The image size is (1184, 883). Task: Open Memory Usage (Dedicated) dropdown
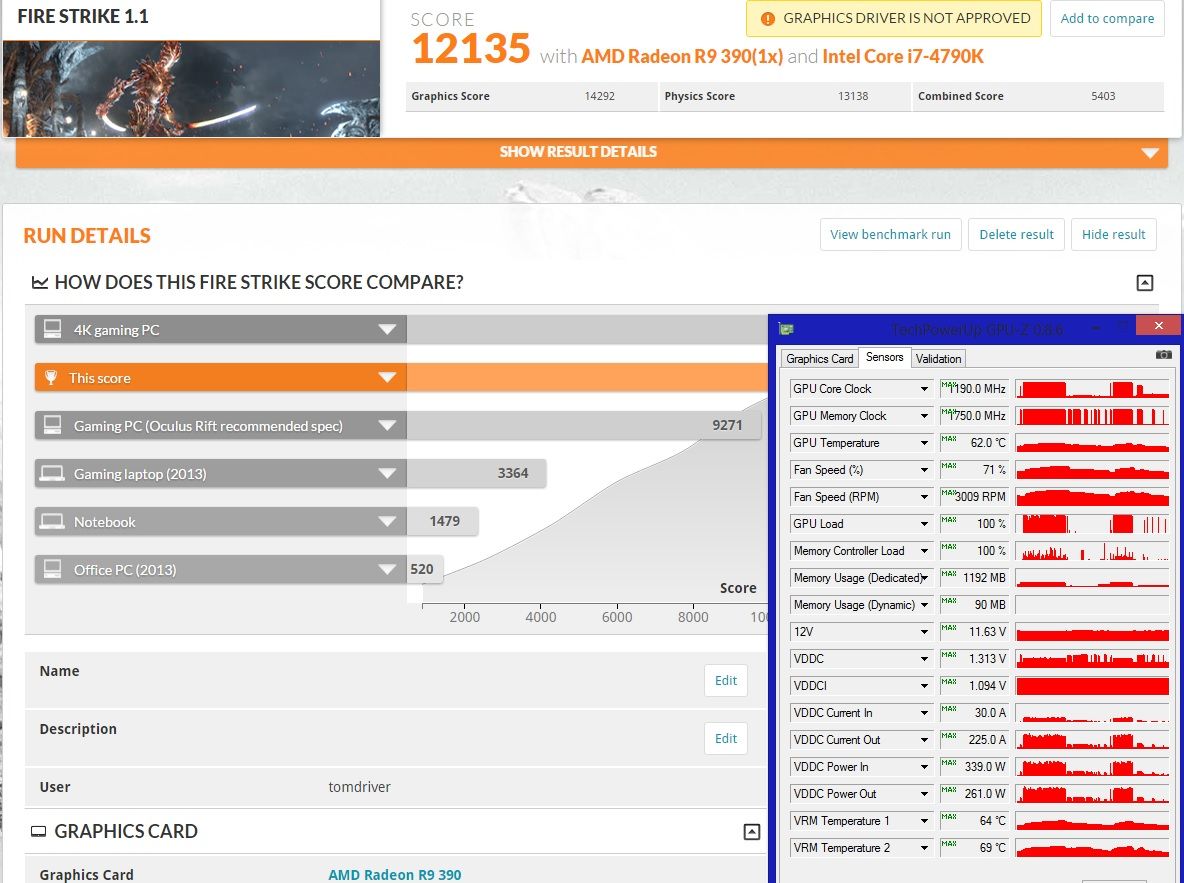click(923, 578)
